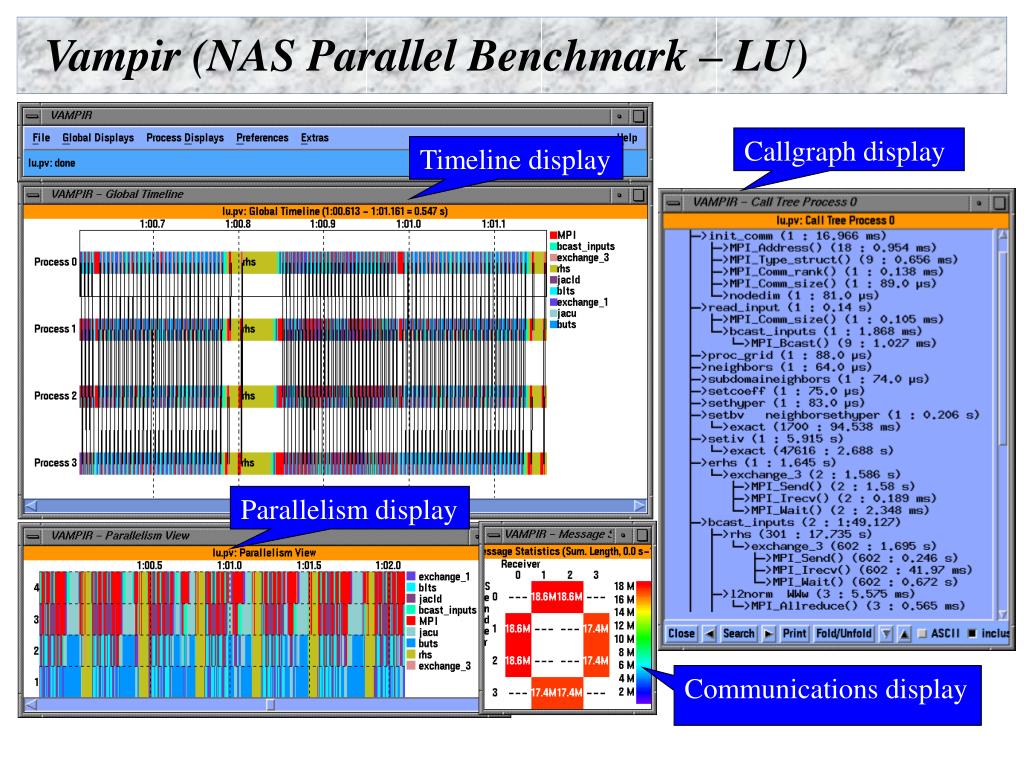
Task: Open the Extras menu
Action: 315,138
